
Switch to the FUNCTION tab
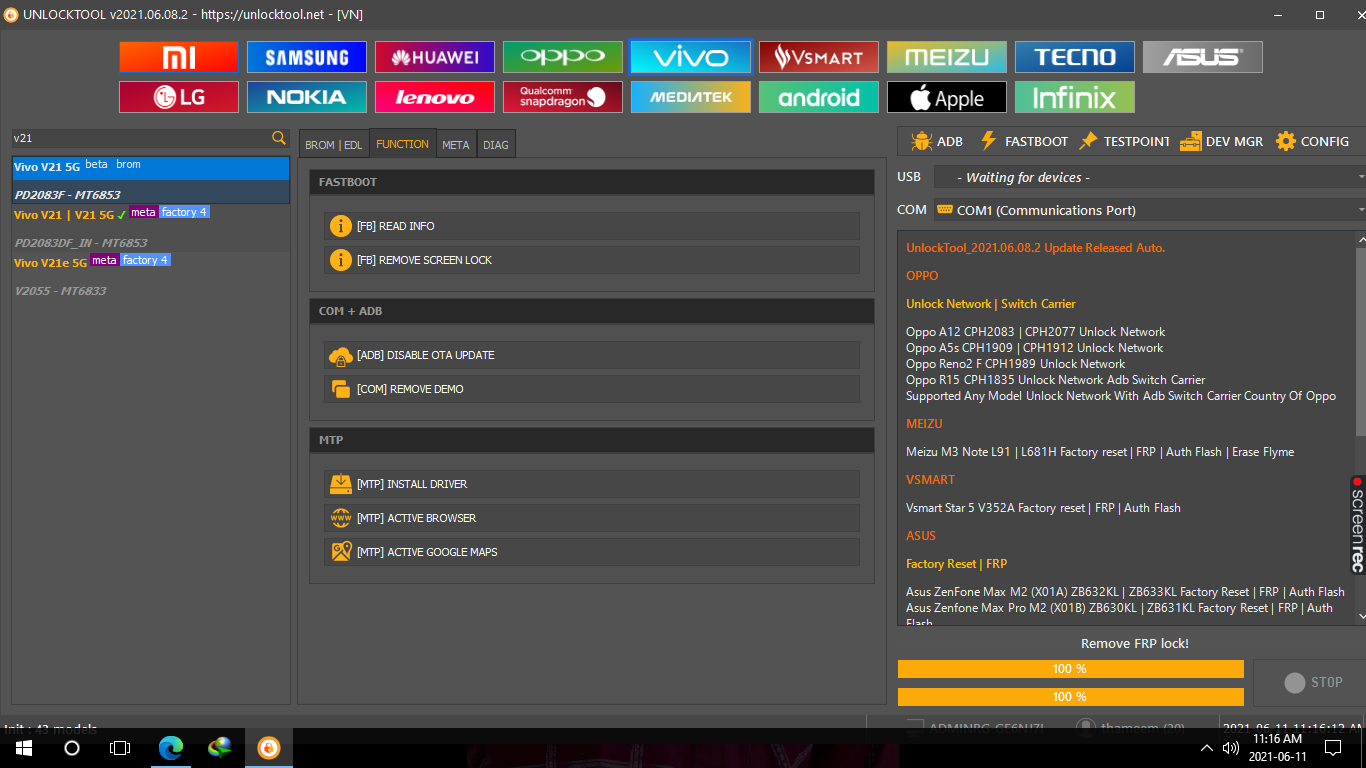click(x=402, y=144)
